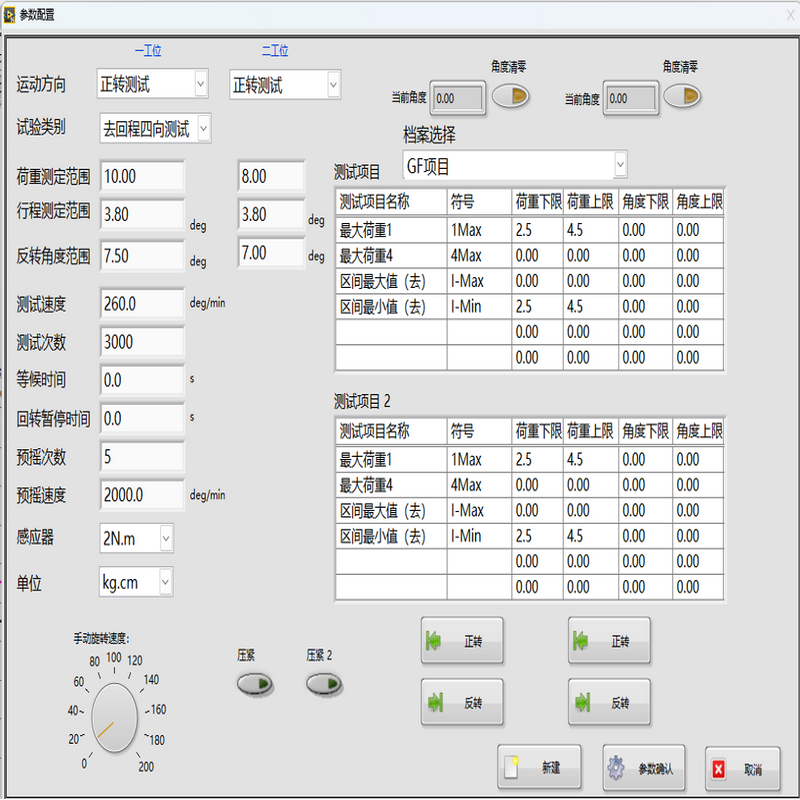Select the 二工位 station label

(275, 50)
